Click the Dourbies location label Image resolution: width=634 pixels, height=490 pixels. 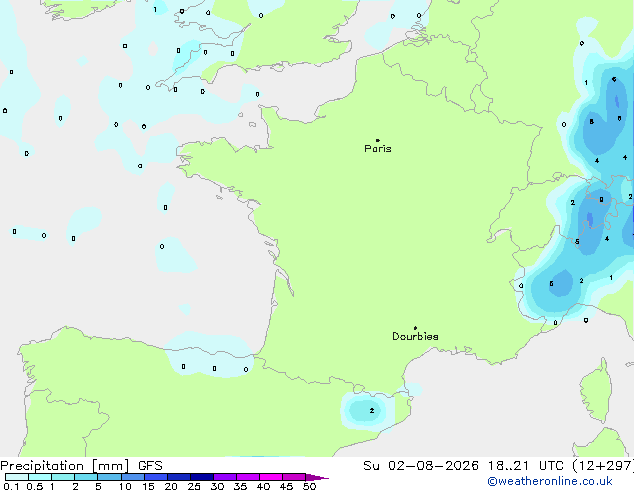415,336
